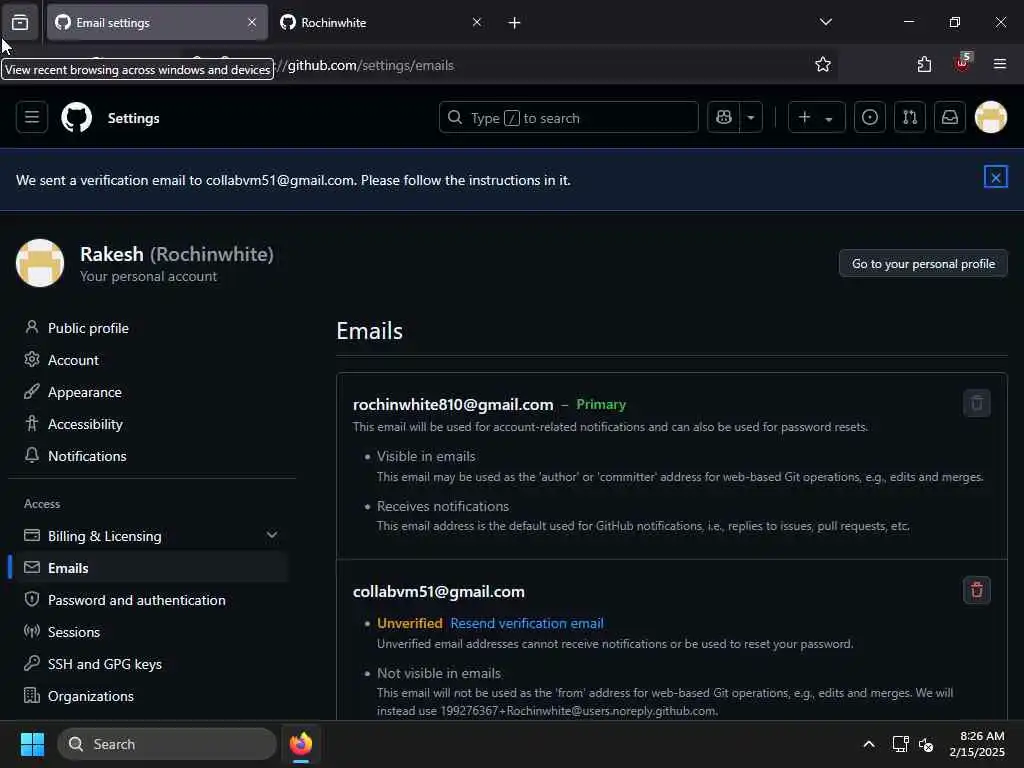
Task: Open the user avatar menu in header
Action: tap(991, 118)
